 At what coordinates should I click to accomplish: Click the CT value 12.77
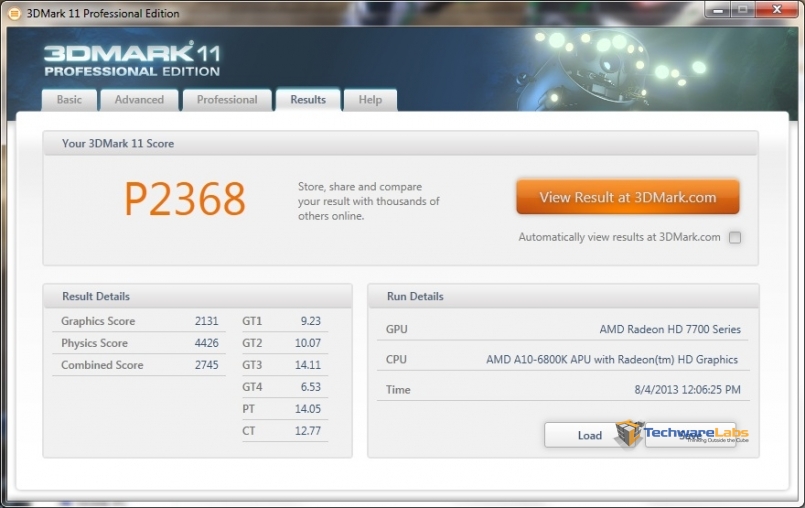[x=308, y=431]
